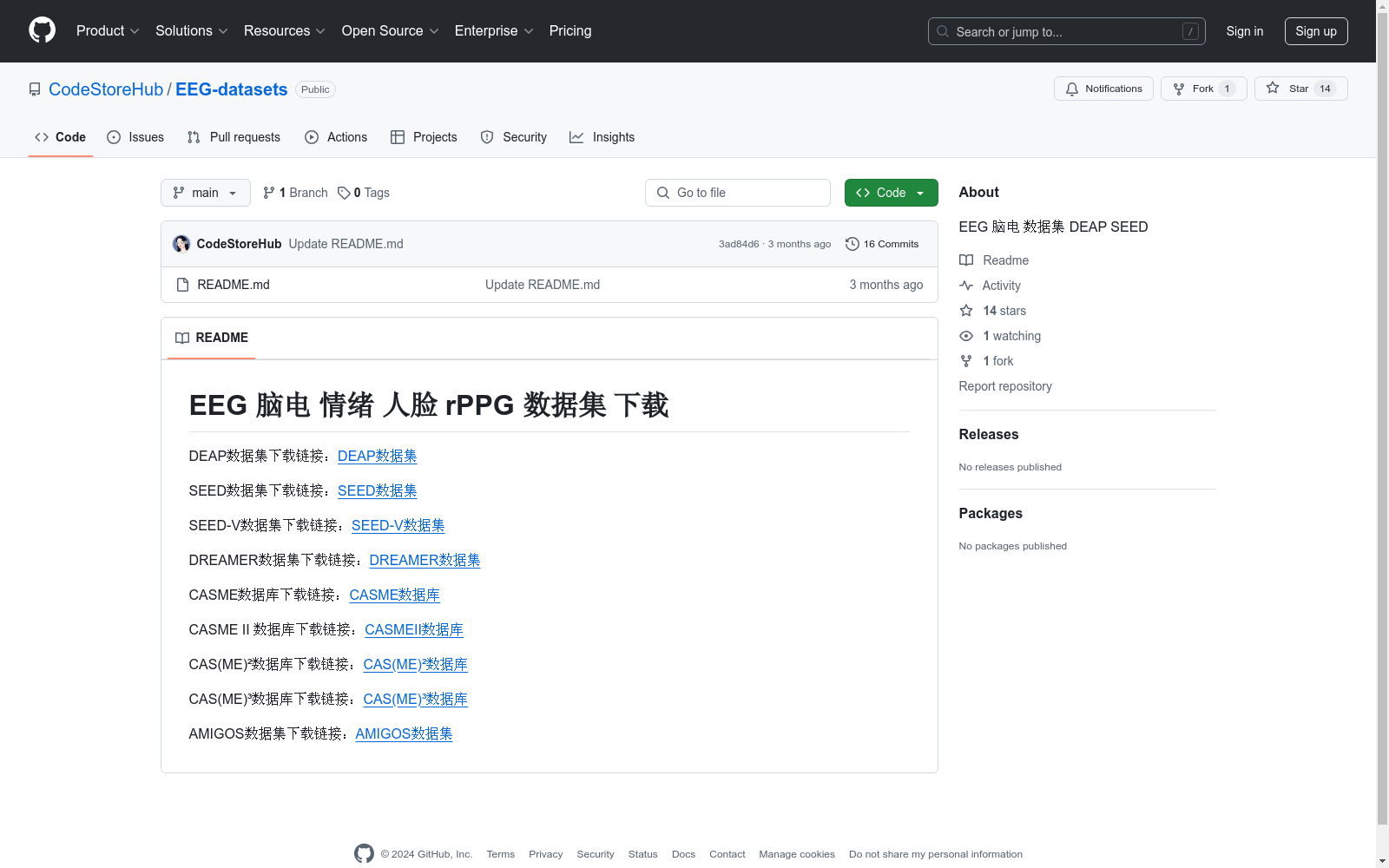
Task: Open the Security tab
Action: coord(514,137)
